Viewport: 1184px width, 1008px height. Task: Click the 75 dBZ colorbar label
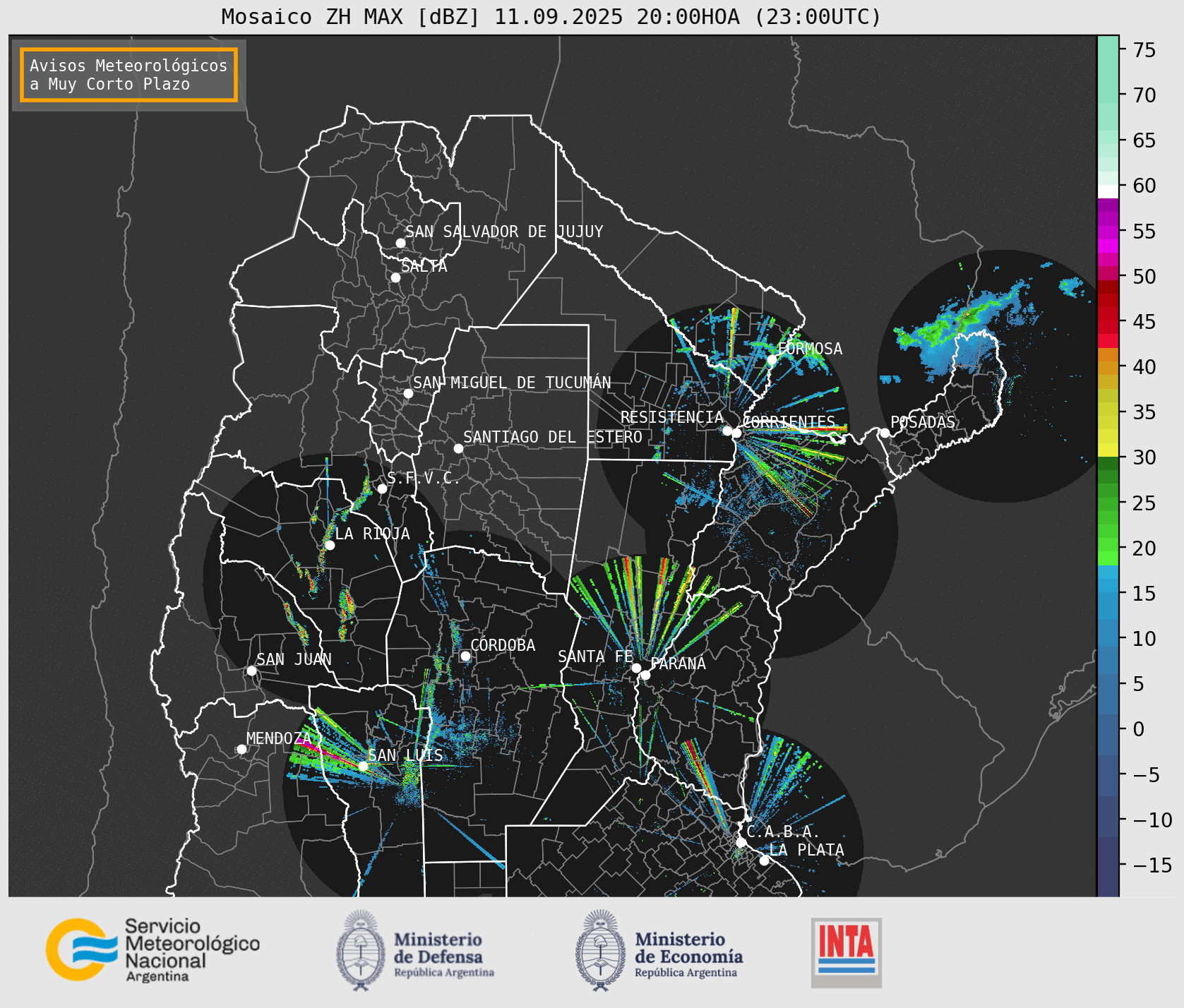pyautogui.click(x=1144, y=50)
